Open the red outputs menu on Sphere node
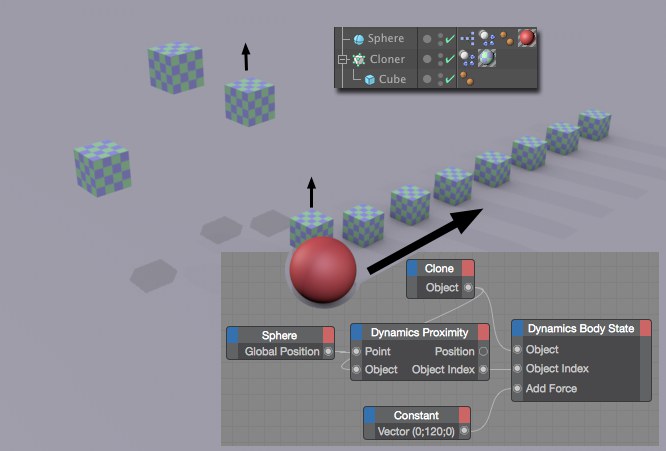 point(328,335)
